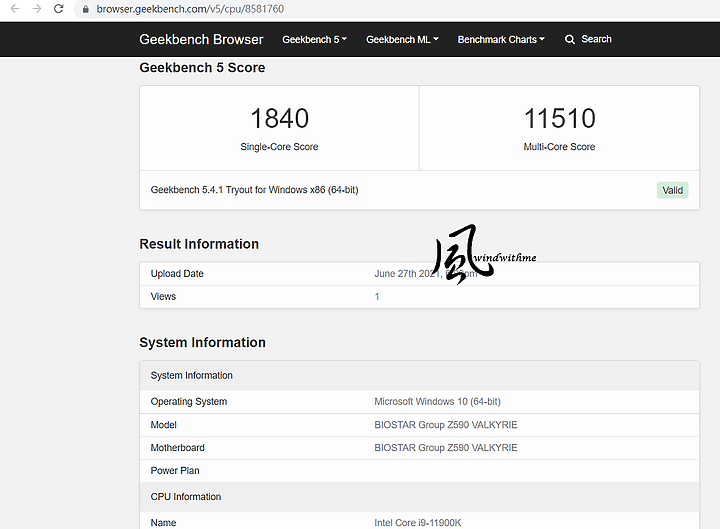Click the padlock site security icon
The image size is (720, 529).
tap(85, 9)
